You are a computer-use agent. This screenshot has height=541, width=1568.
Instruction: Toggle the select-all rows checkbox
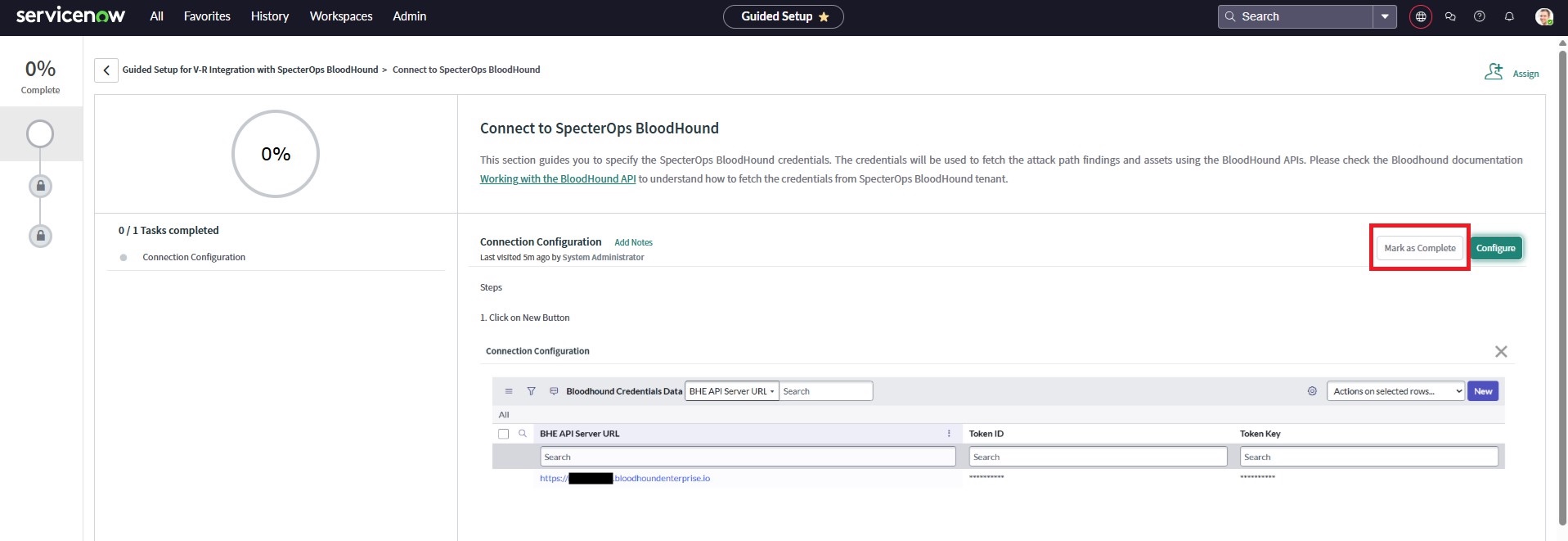504,434
